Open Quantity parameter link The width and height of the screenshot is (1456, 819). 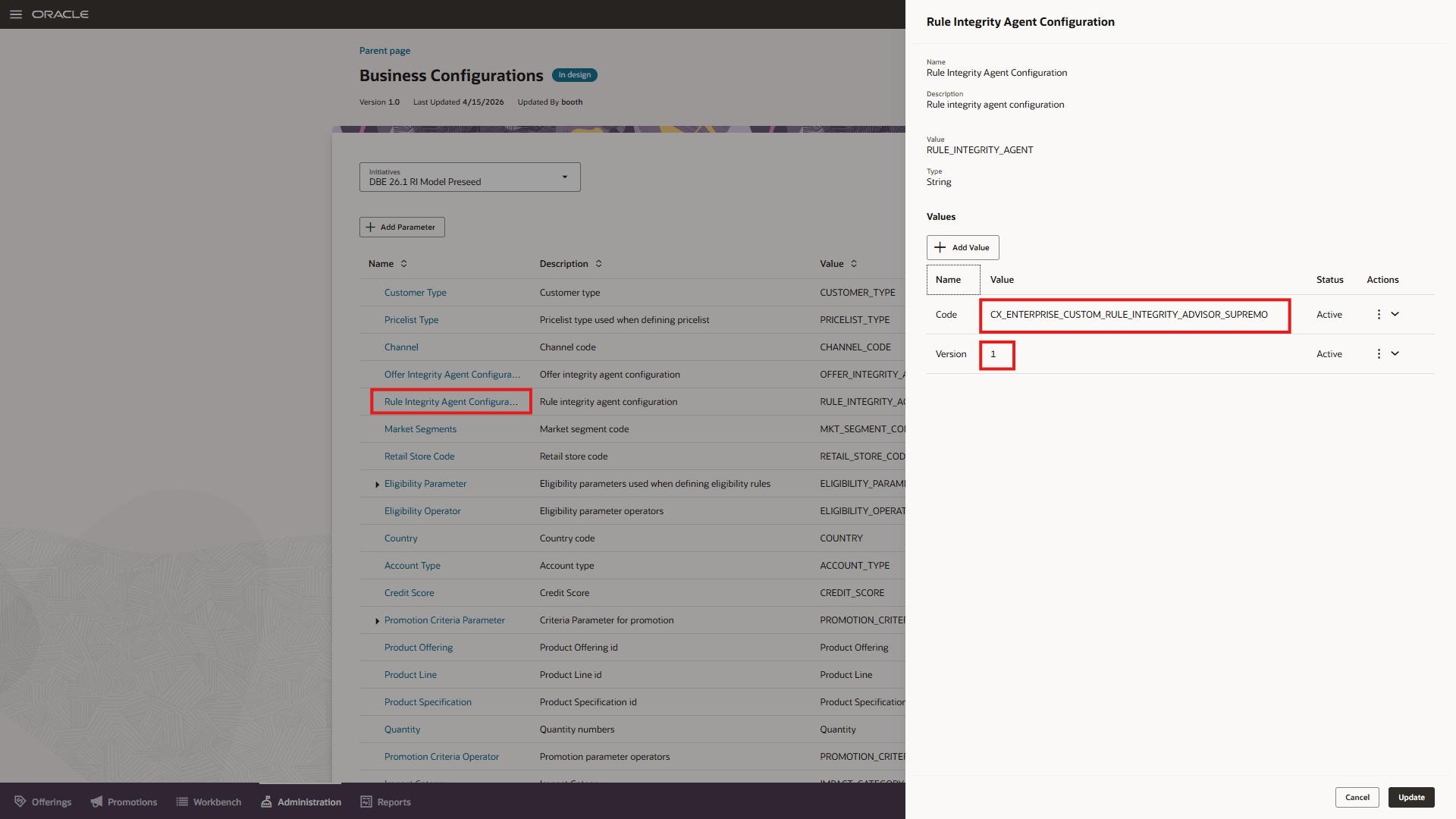click(402, 730)
